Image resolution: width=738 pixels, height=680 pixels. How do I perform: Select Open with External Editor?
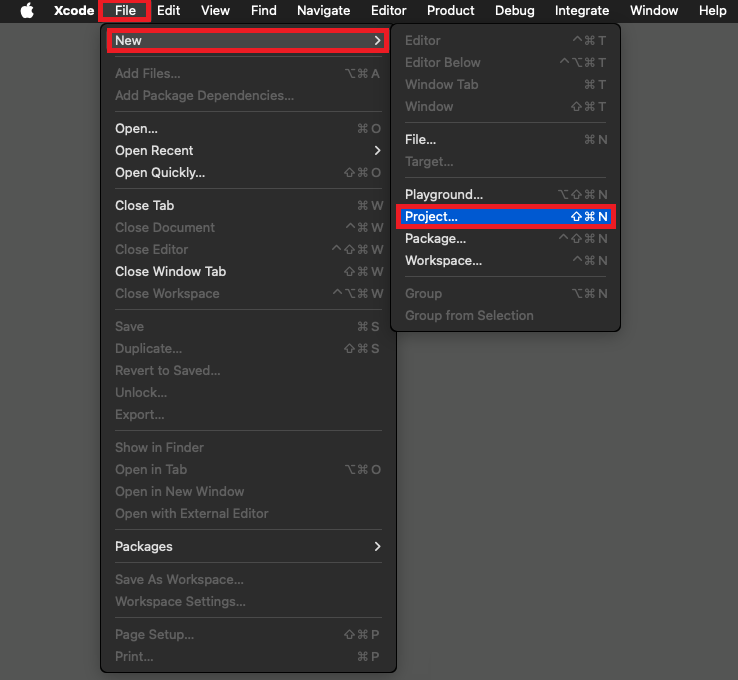click(x=248, y=514)
